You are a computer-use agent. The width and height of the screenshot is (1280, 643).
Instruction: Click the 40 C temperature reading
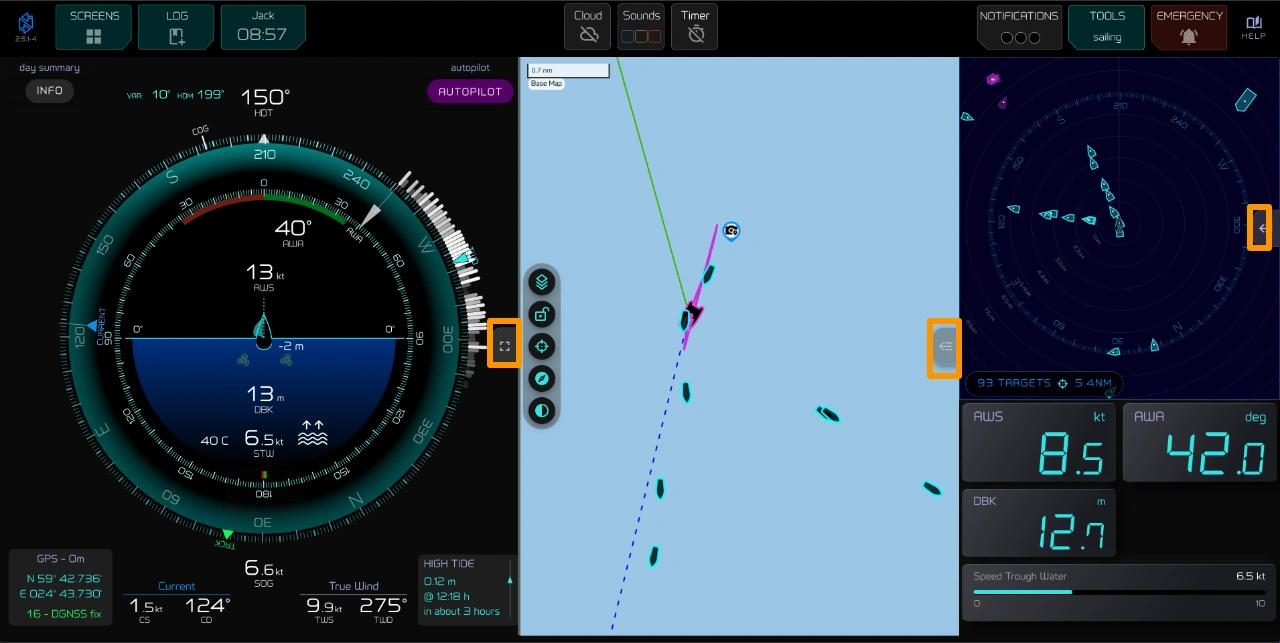coord(214,440)
